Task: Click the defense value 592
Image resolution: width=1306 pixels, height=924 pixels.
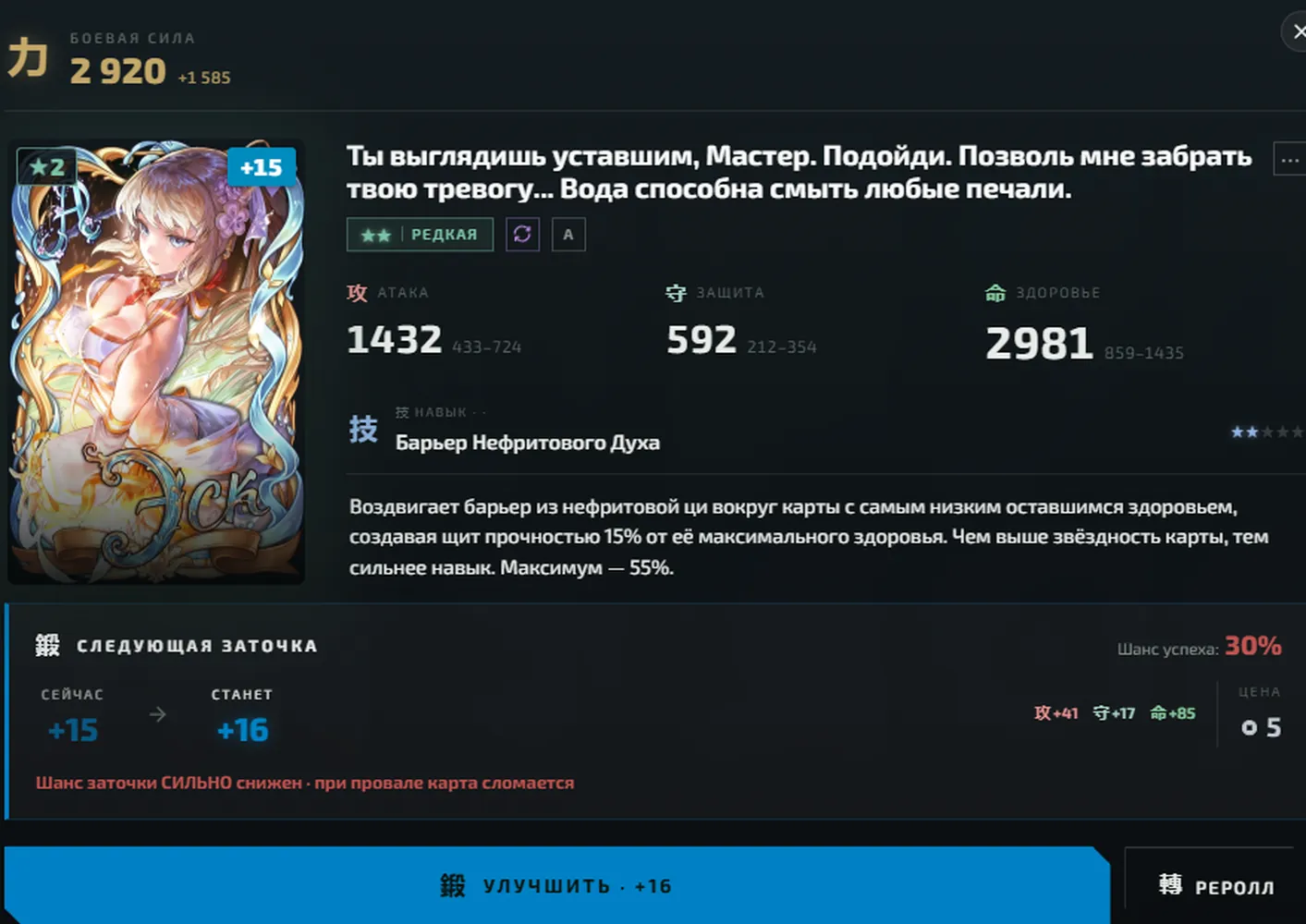Action: tap(702, 340)
